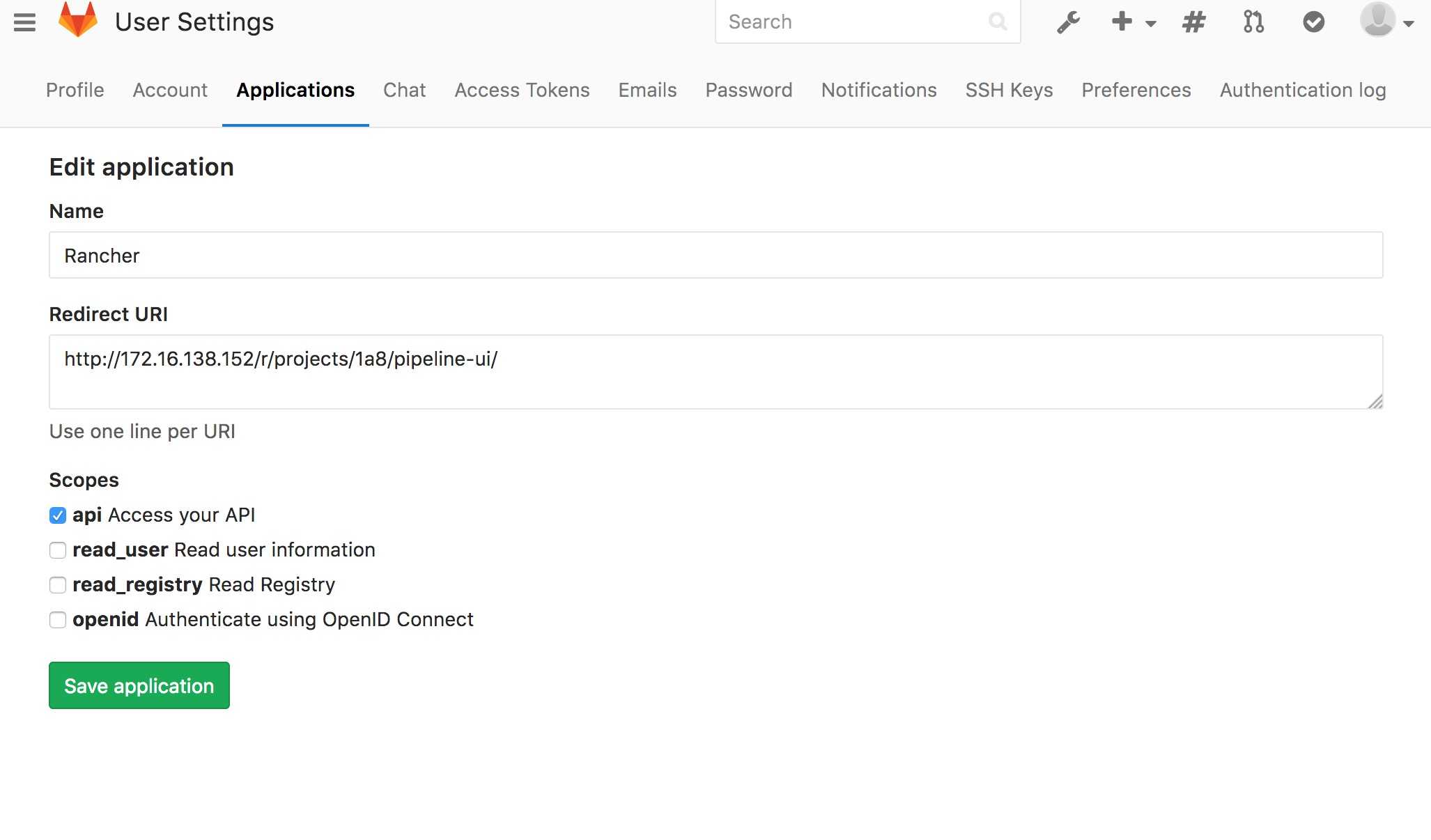
Task: Go to the Notifications tab
Action: pyautogui.click(x=879, y=90)
